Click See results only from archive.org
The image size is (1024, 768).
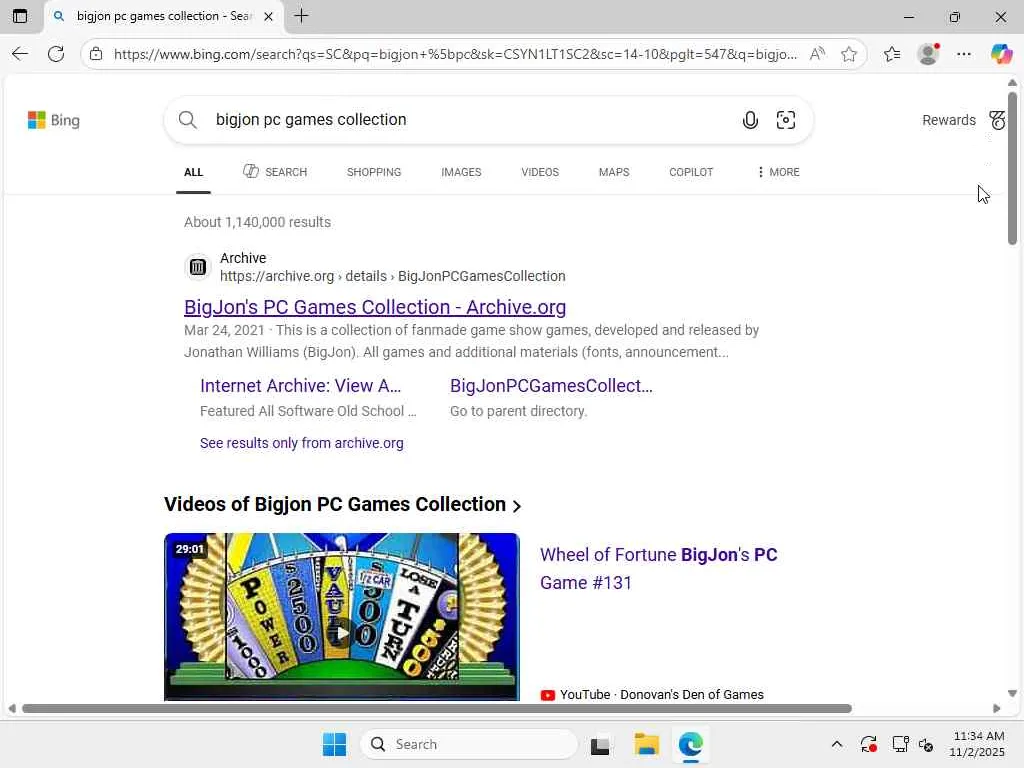point(302,443)
